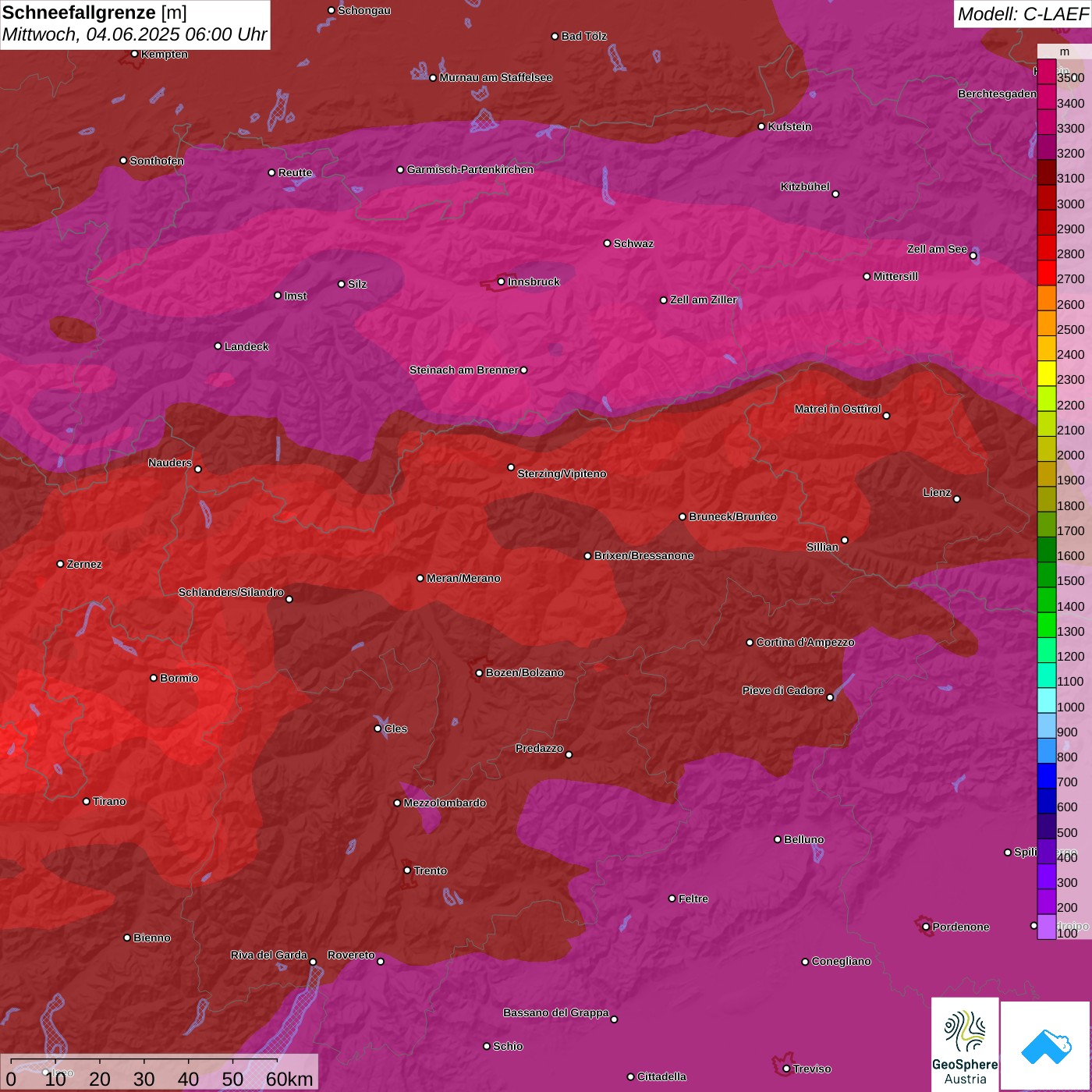
Task: Click the Schwaz location dot
Action: click(x=607, y=243)
